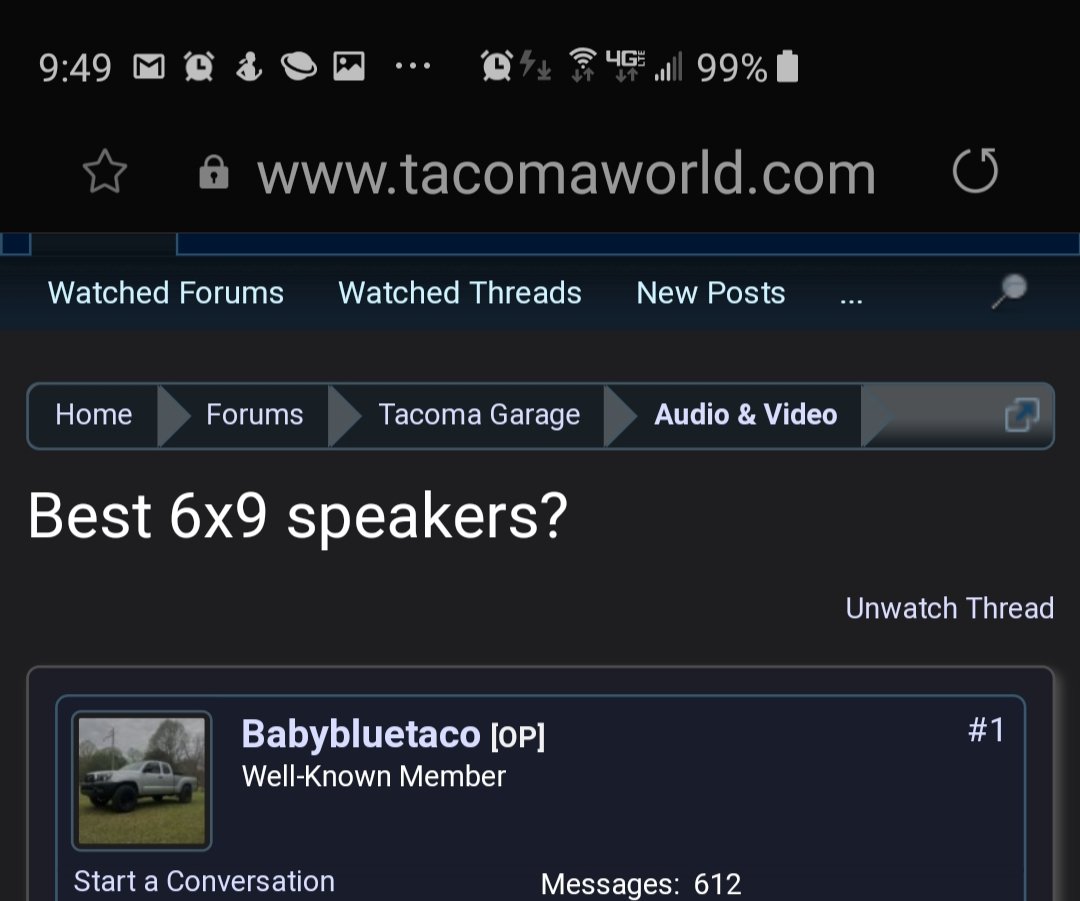Bookmark this page with the star icon
This screenshot has width=1080, height=901.
(x=105, y=172)
